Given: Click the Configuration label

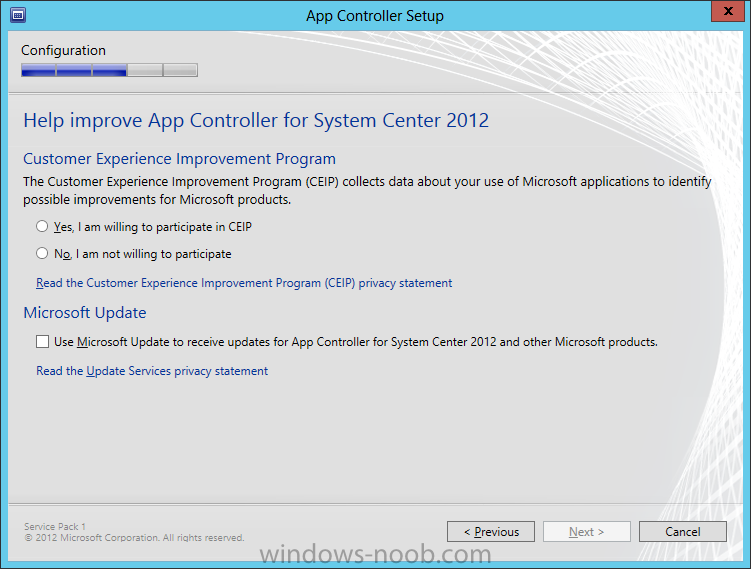Looking at the screenshot, I should (63, 50).
